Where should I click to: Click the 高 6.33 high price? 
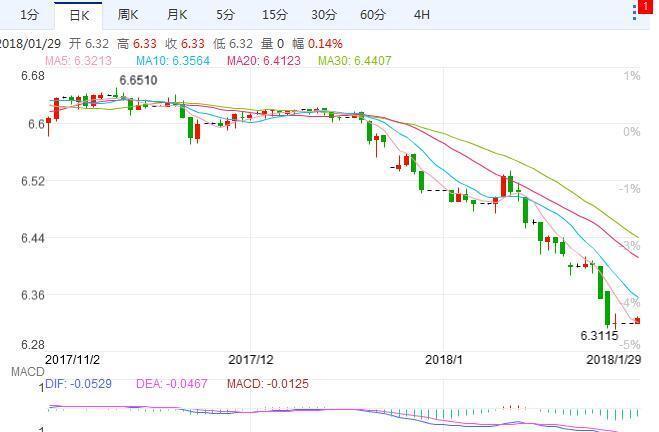(x=137, y=44)
